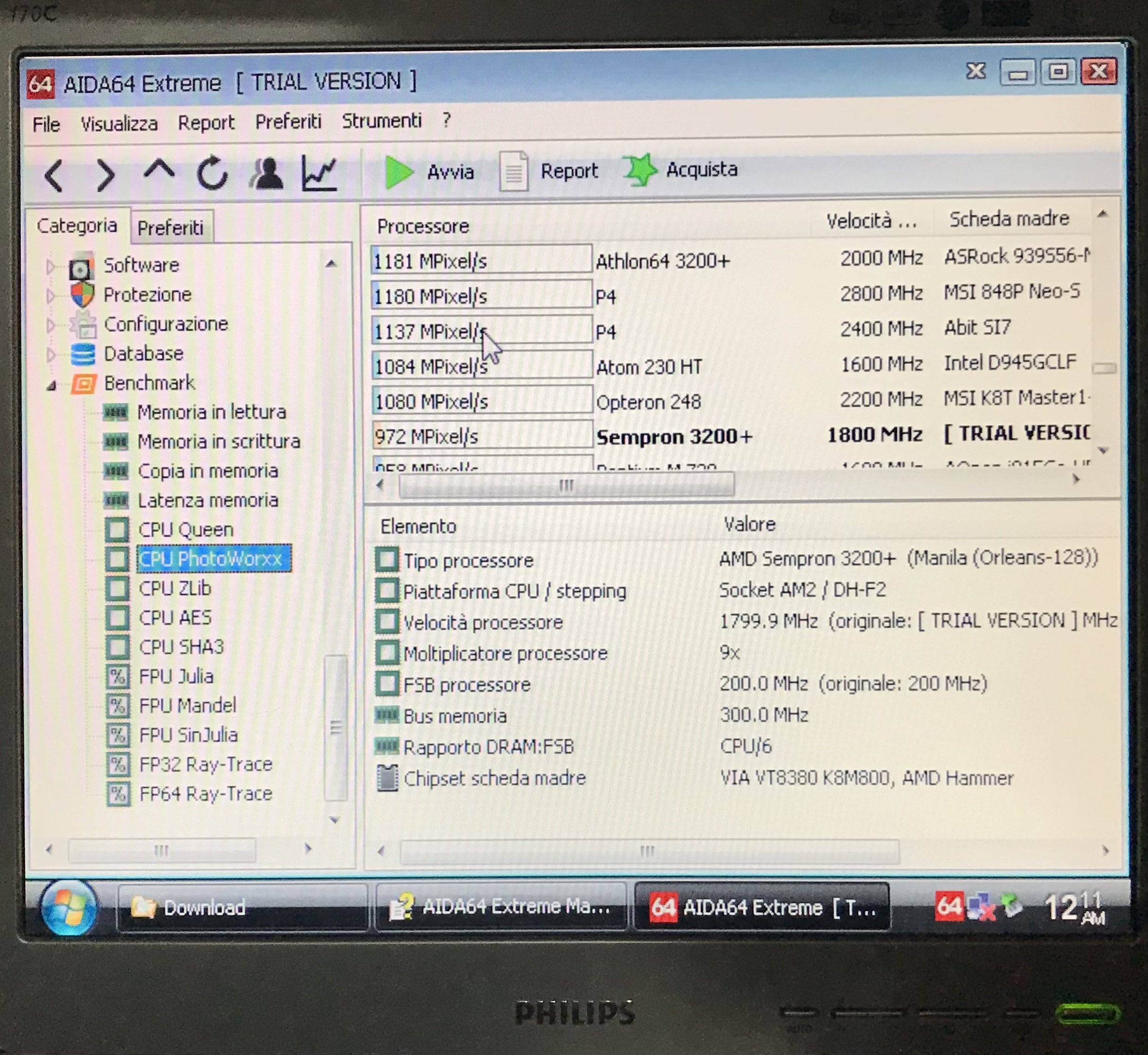Viewport: 1148px width, 1055px height.
Task: Click the Velocità column header
Action: coord(871,221)
